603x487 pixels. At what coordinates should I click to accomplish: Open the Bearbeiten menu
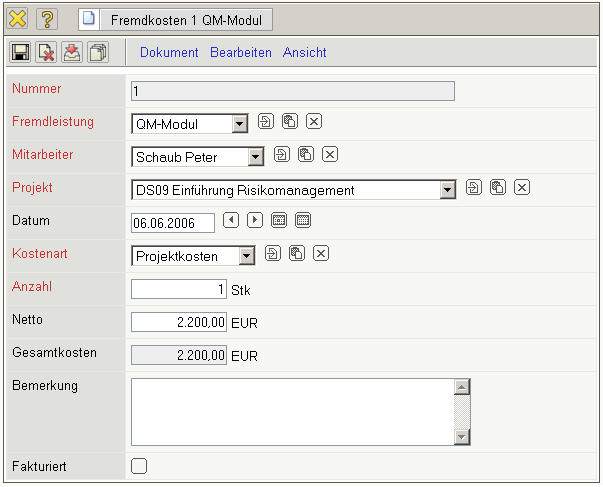coord(240,52)
